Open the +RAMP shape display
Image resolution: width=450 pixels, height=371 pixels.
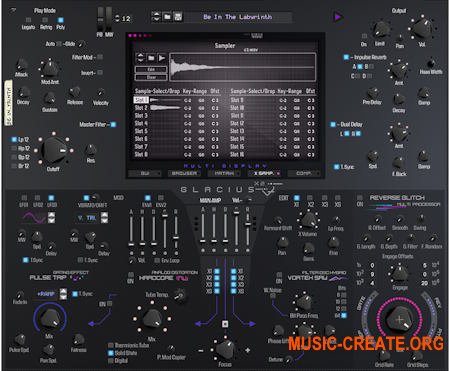pyautogui.click(x=46, y=294)
